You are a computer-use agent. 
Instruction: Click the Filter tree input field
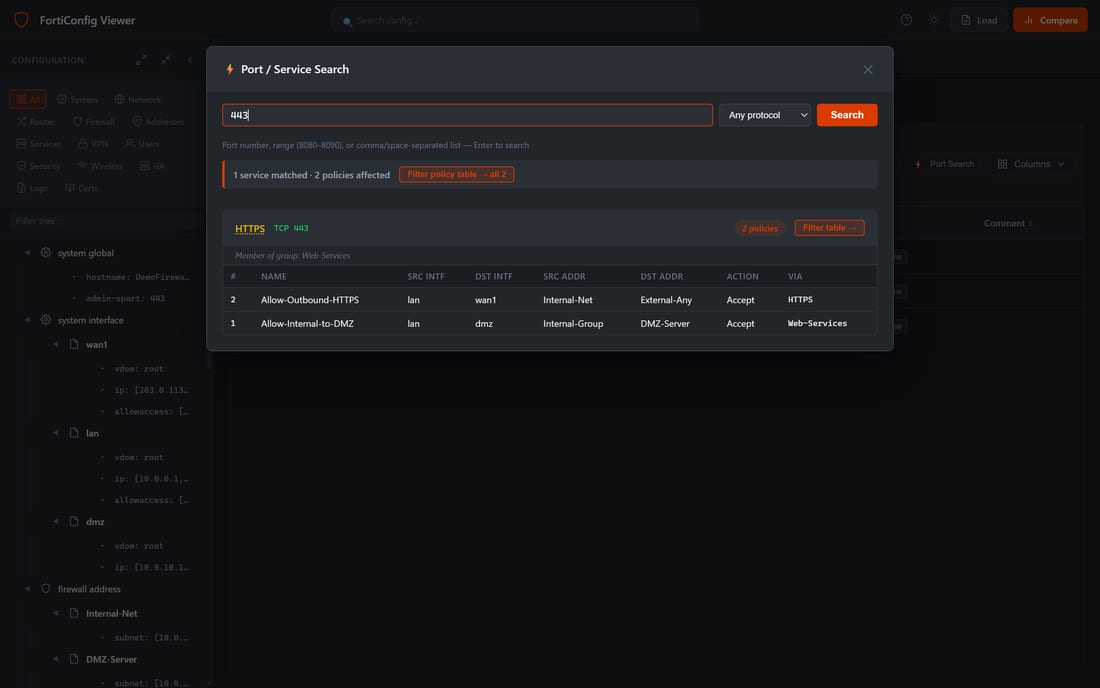click(x=105, y=221)
